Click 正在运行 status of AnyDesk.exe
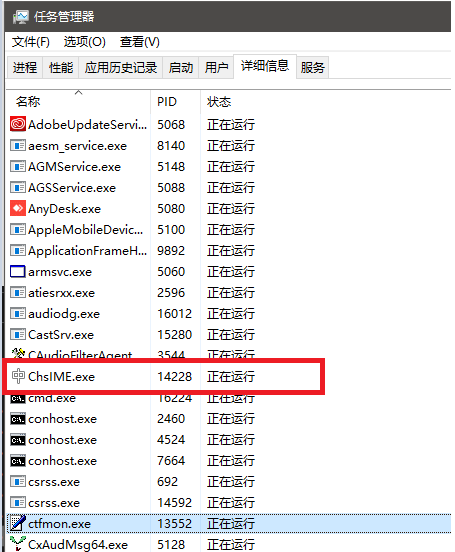This screenshot has width=455, height=552. point(231,209)
